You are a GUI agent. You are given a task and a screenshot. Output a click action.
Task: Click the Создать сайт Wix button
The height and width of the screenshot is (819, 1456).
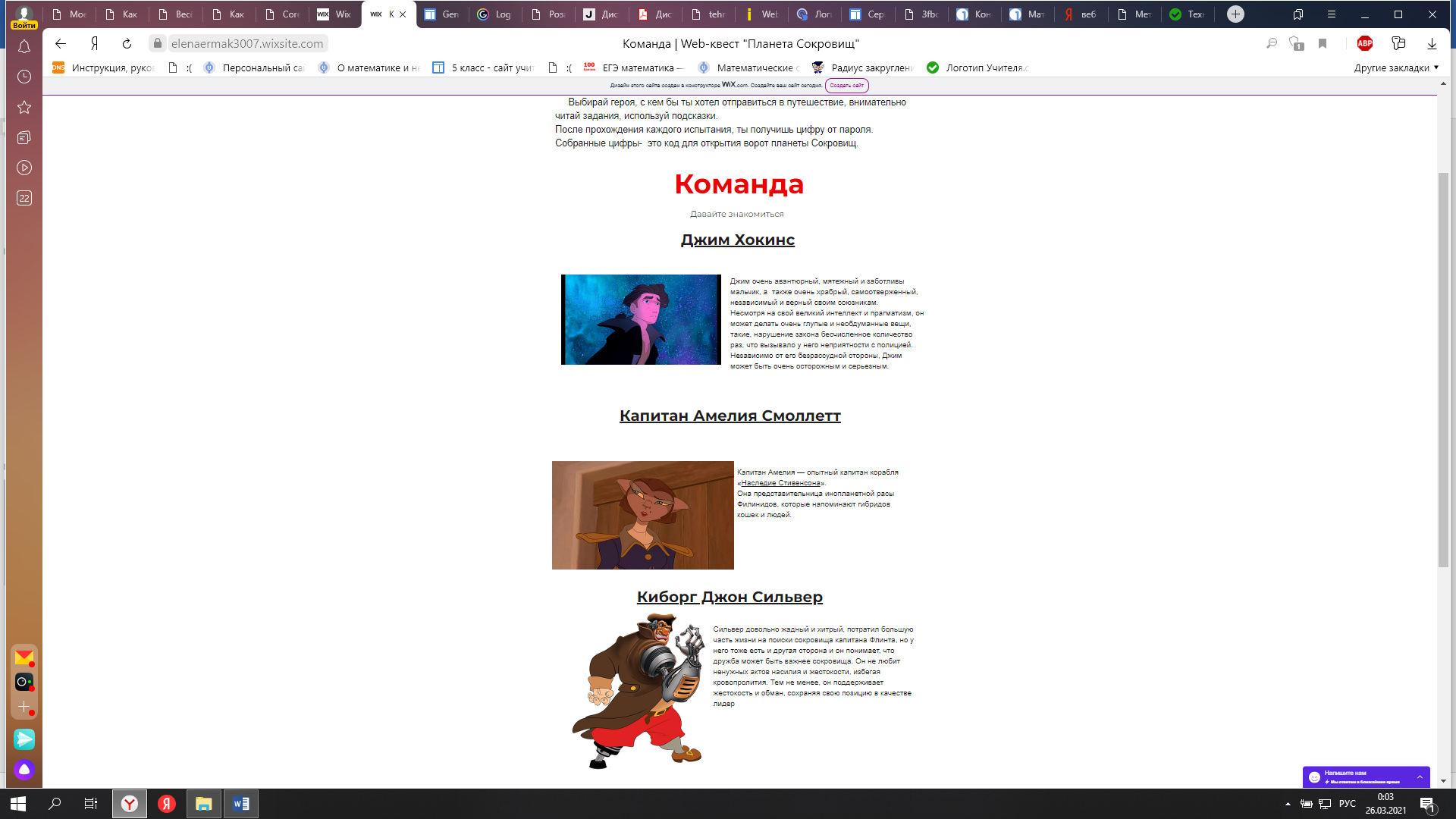tap(846, 86)
